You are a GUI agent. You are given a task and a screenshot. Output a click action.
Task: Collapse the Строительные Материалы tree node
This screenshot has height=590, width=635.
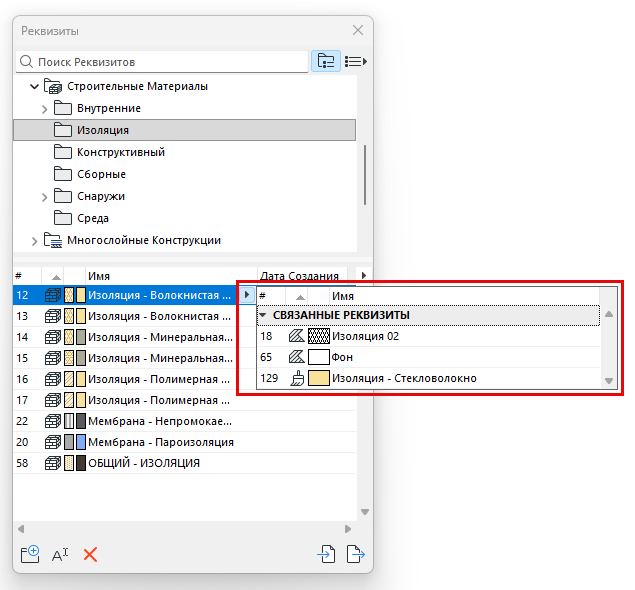point(34,86)
